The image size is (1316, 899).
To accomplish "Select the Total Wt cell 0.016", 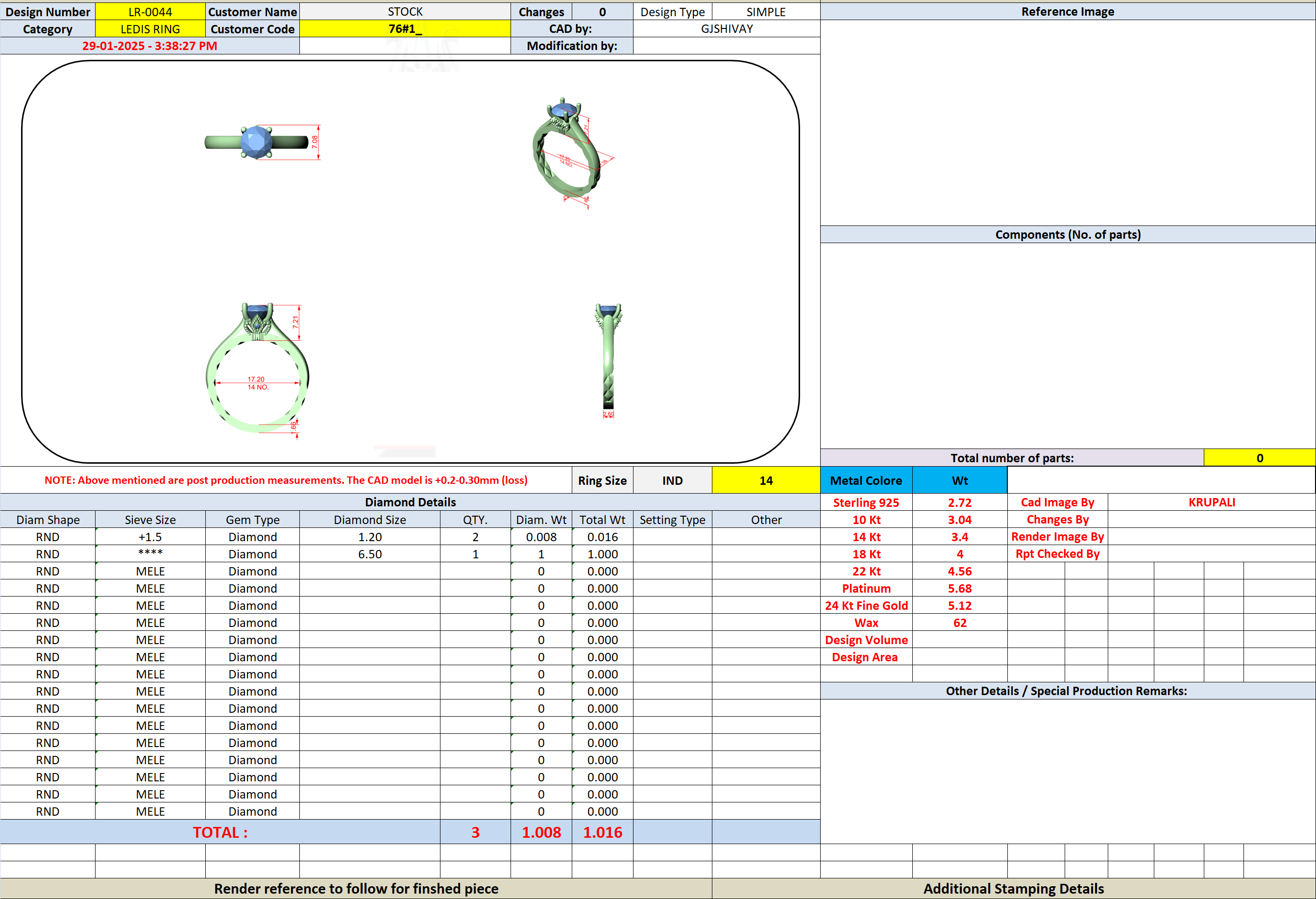I will point(603,536).
